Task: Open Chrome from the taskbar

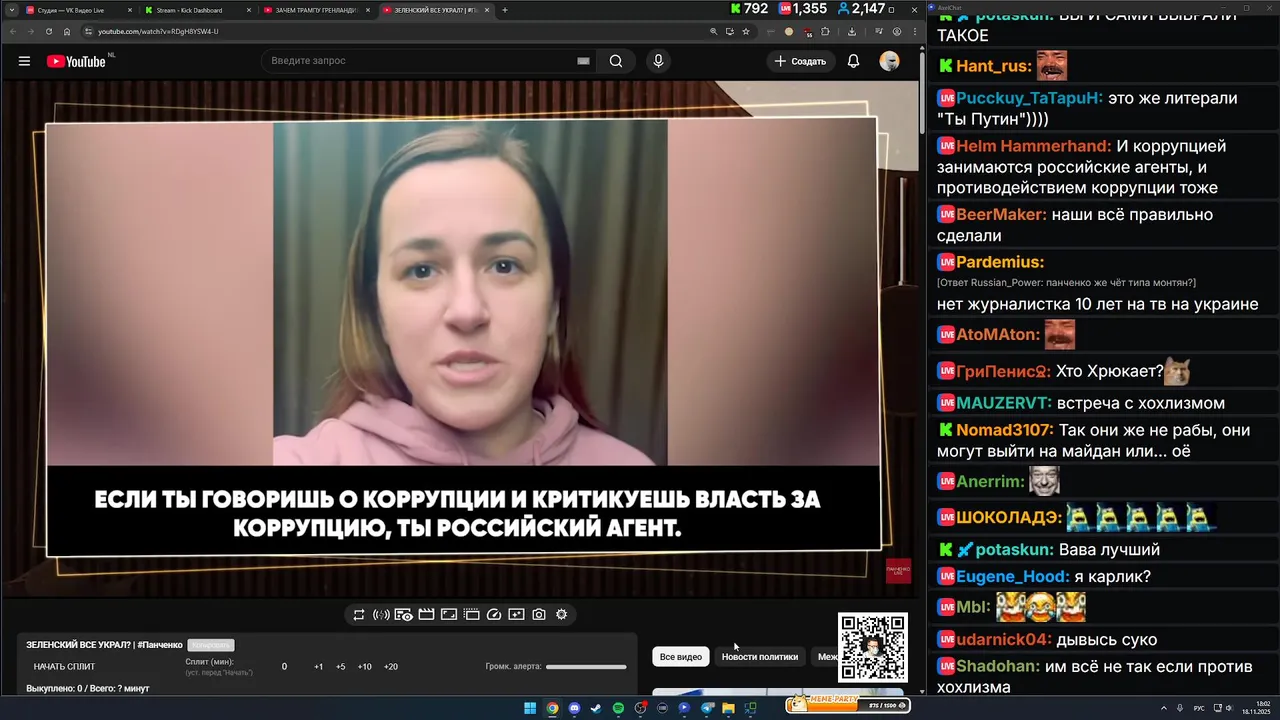Action: point(552,708)
